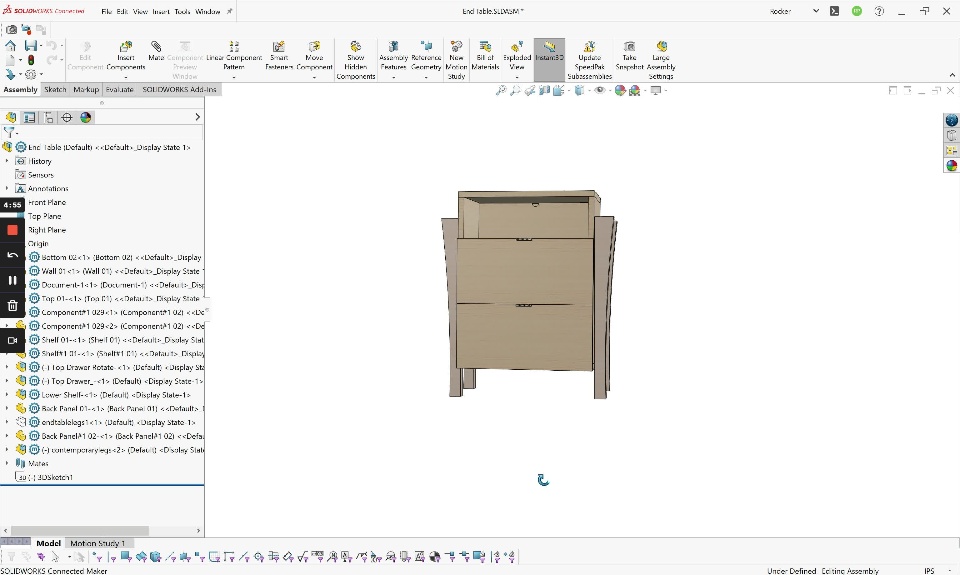Open DimXpertManager crosshair tab

pyautogui.click(x=67, y=118)
